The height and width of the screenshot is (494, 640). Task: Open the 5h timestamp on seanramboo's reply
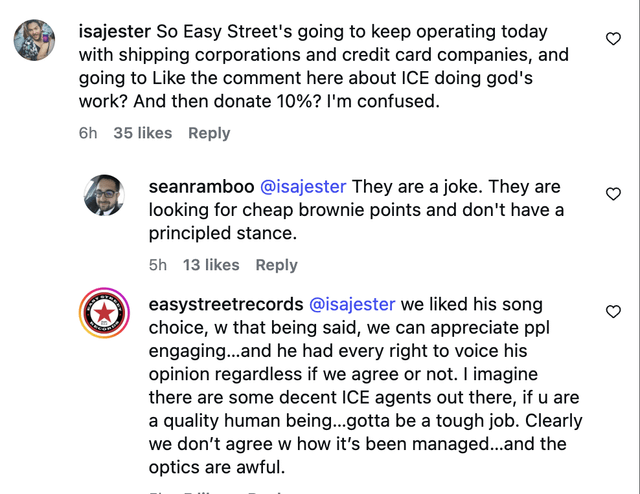click(x=158, y=265)
